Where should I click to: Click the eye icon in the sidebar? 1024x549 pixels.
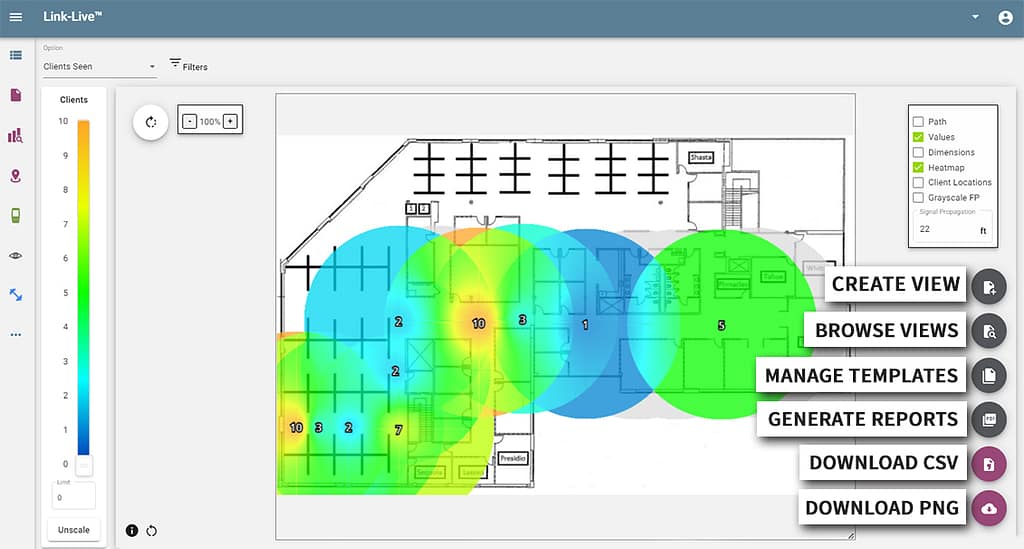point(15,256)
